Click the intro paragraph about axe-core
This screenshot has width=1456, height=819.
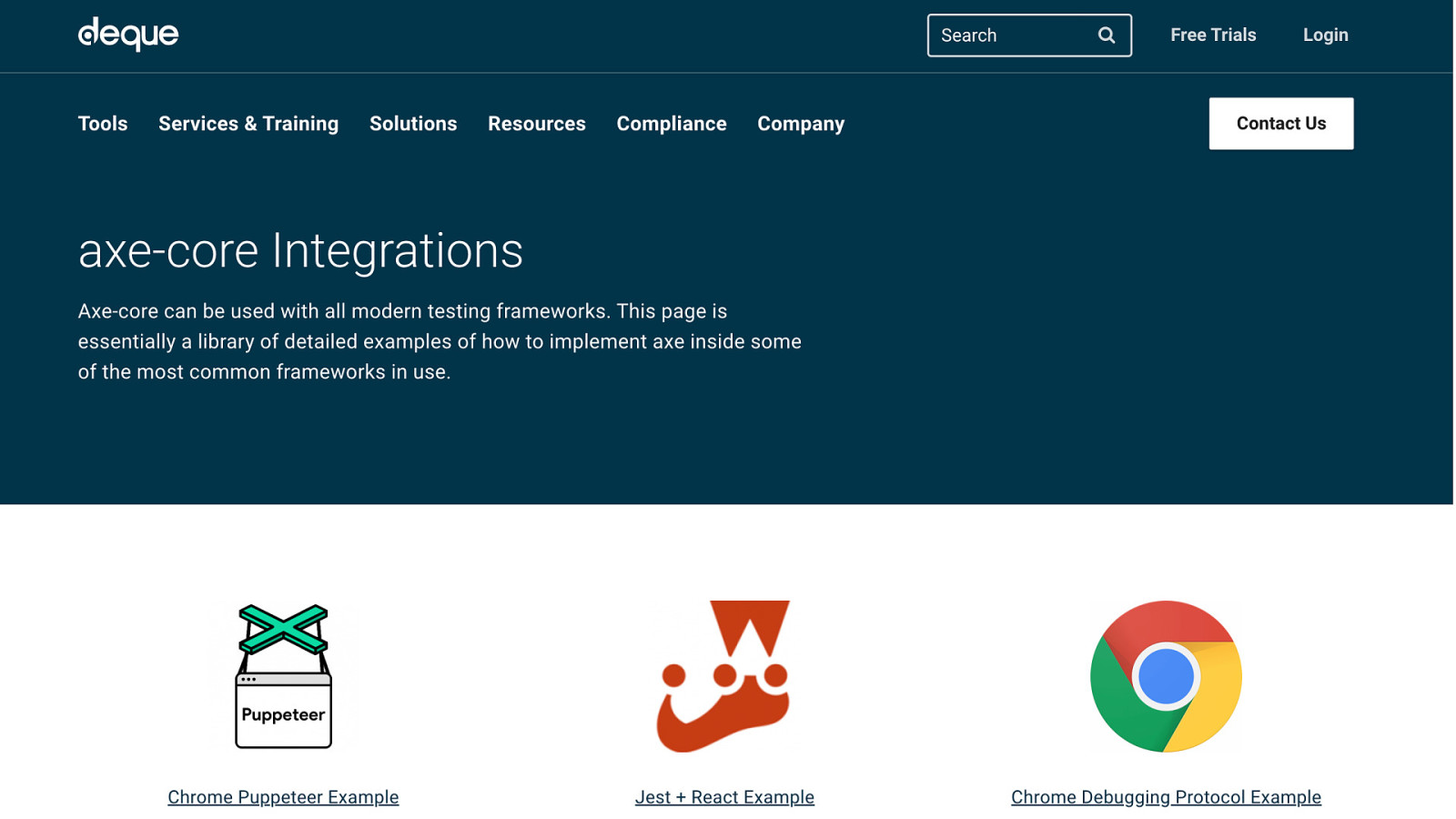pyautogui.click(x=440, y=341)
